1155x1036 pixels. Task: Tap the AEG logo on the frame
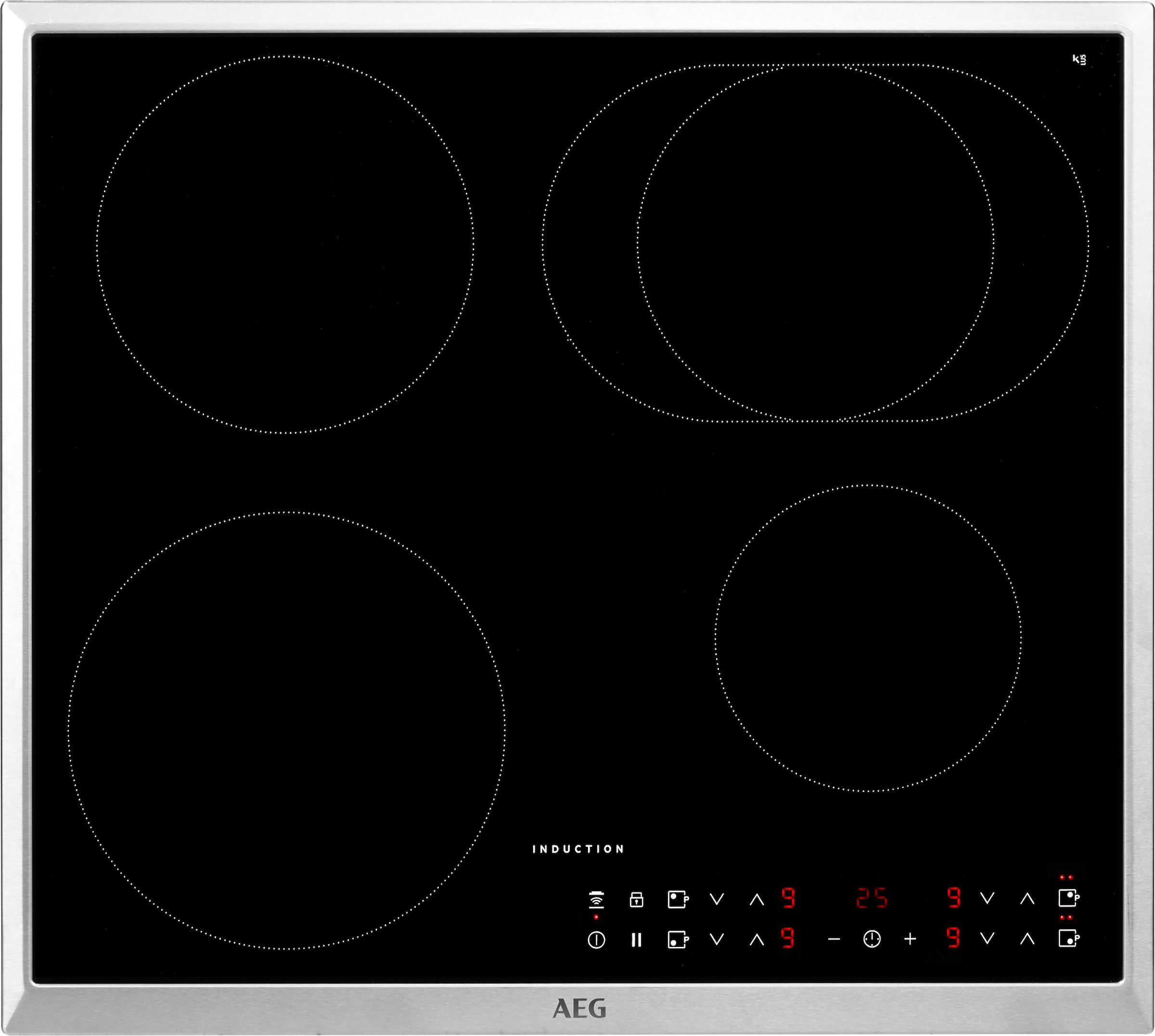[579, 1009]
